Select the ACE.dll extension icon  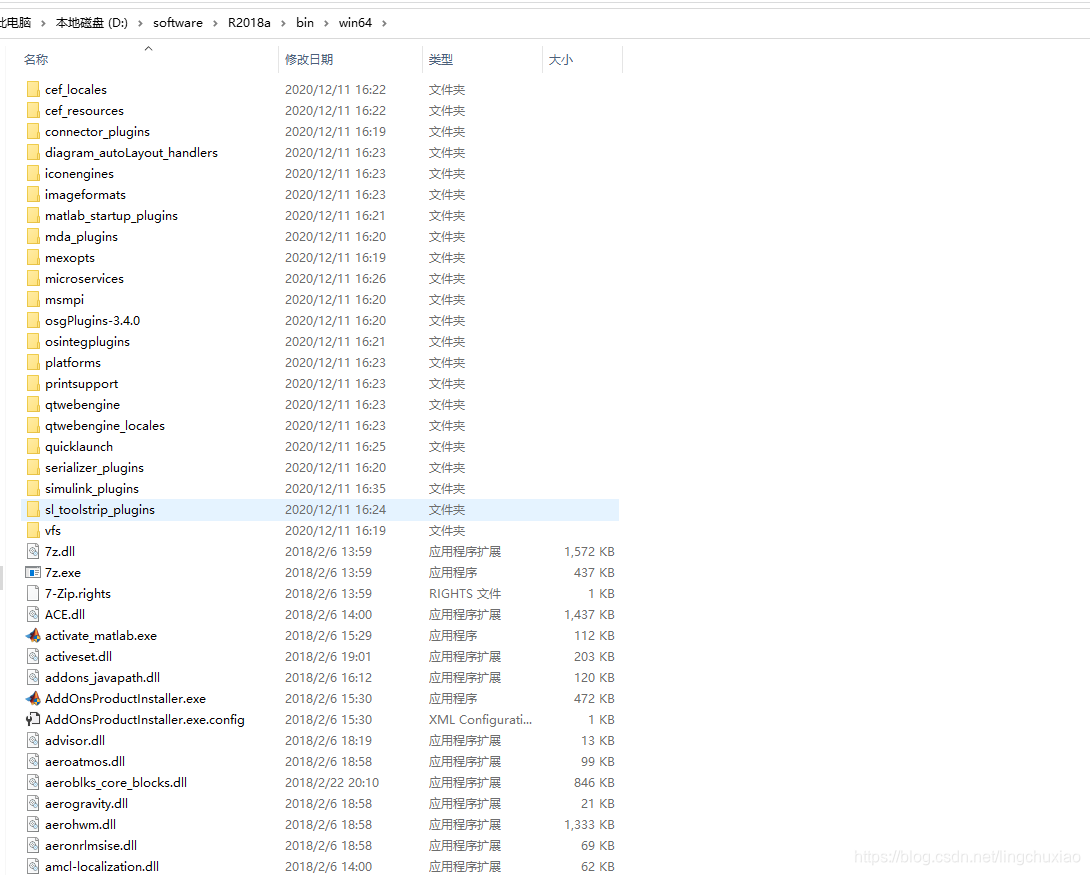pyautogui.click(x=33, y=614)
